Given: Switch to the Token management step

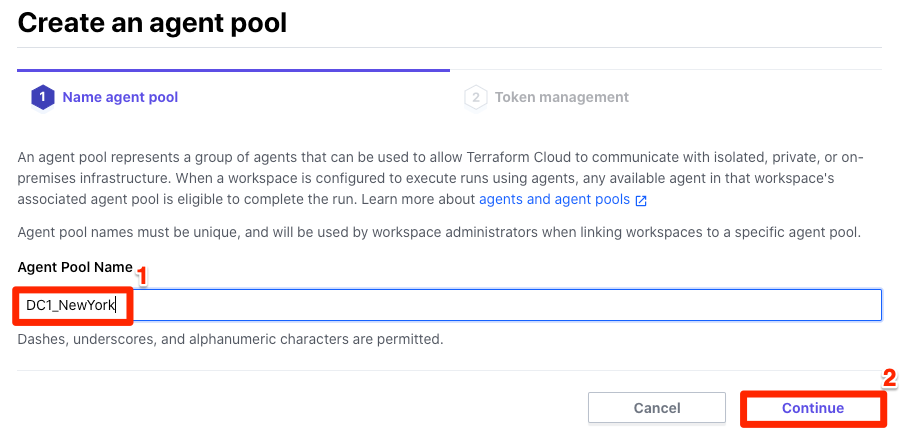Looking at the screenshot, I should (562, 97).
